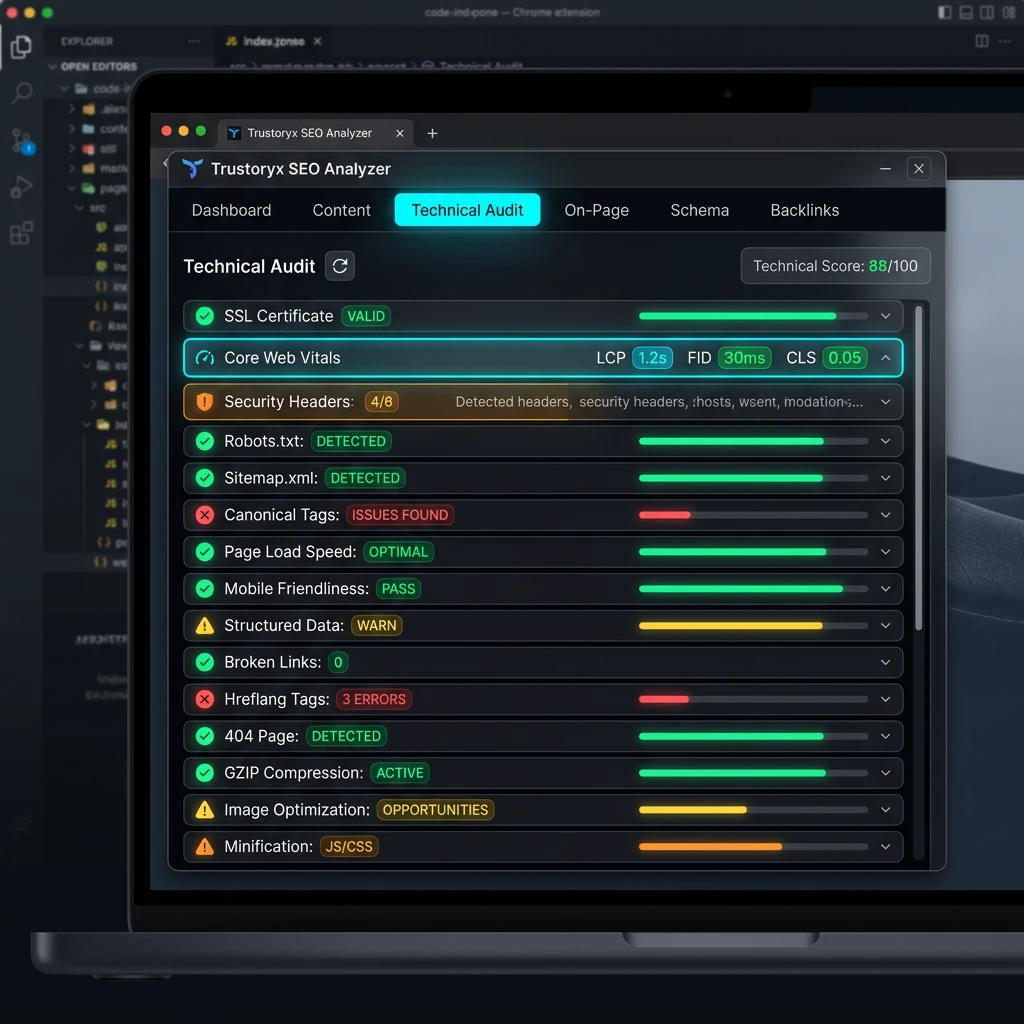Click the warning triangle beside Structured Data
Image resolution: width=1024 pixels, height=1024 pixels.
(205, 626)
